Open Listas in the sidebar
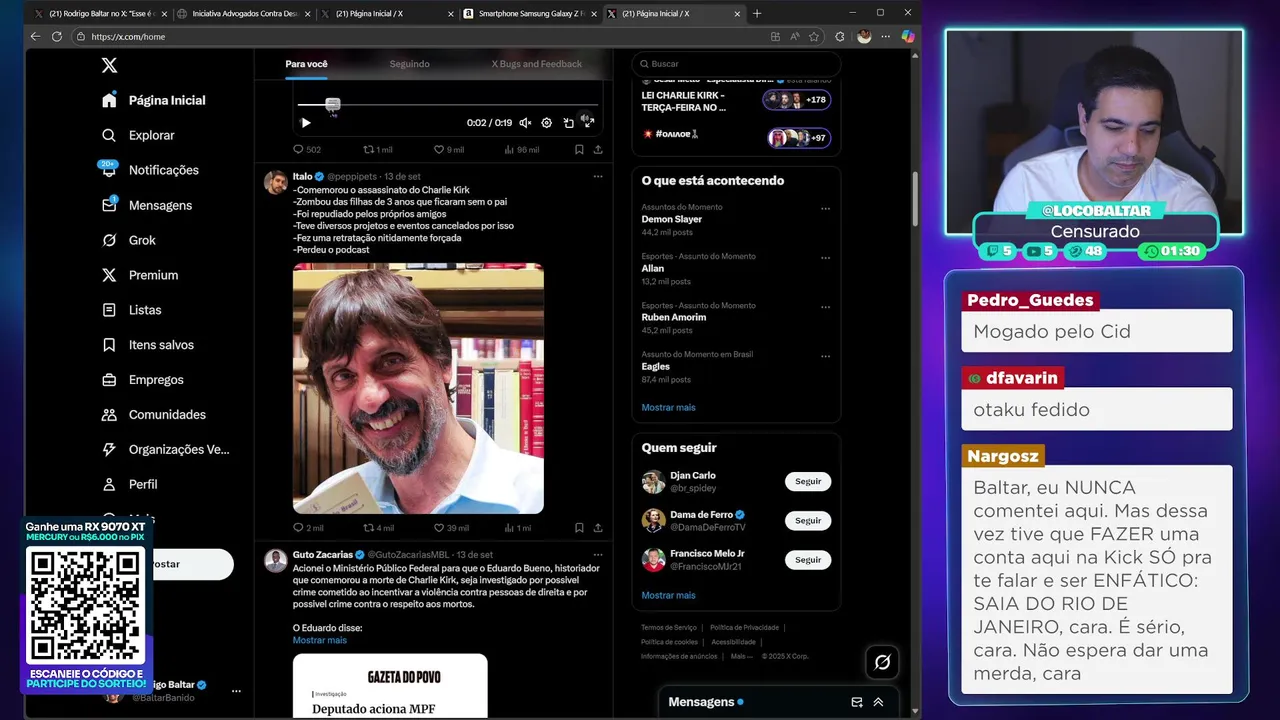Screen dimensions: 1280x720 pyautogui.click(x=131, y=310)
